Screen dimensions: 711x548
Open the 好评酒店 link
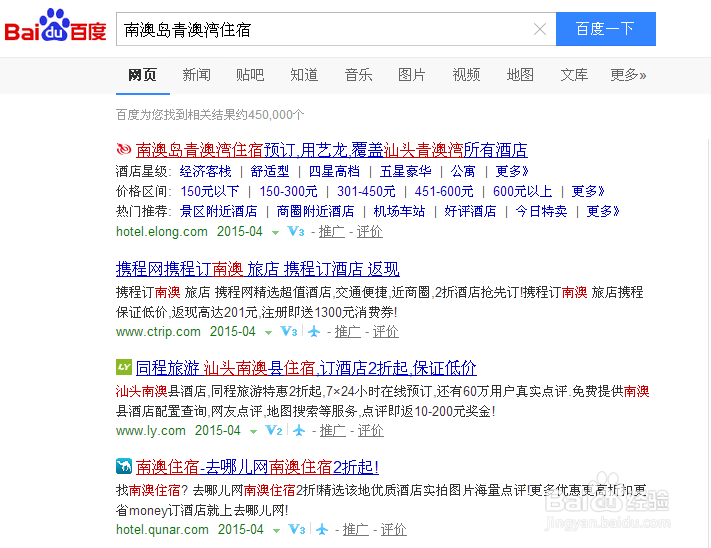pos(470,211)
